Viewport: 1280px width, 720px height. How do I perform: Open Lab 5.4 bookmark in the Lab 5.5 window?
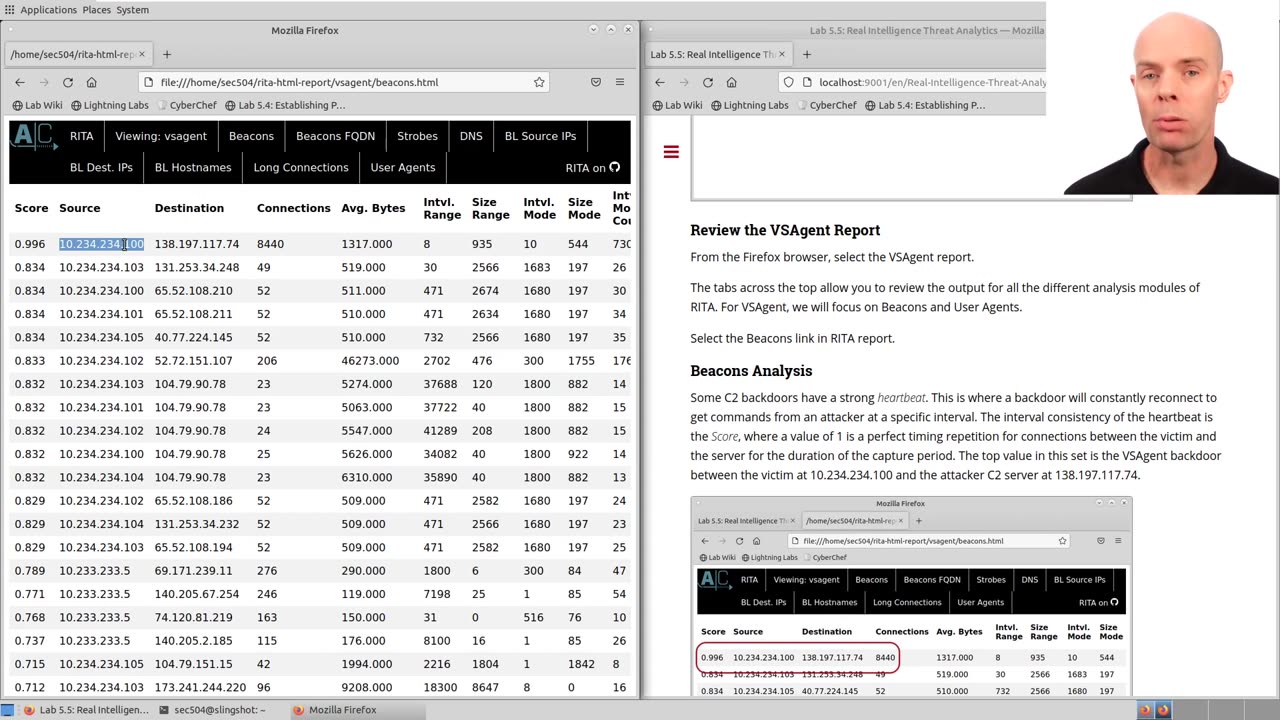coord(926,105)
